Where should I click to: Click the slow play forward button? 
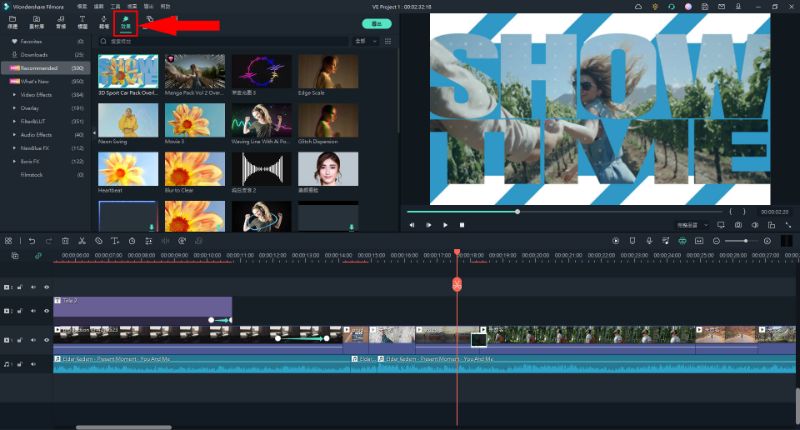coord(429,225)
